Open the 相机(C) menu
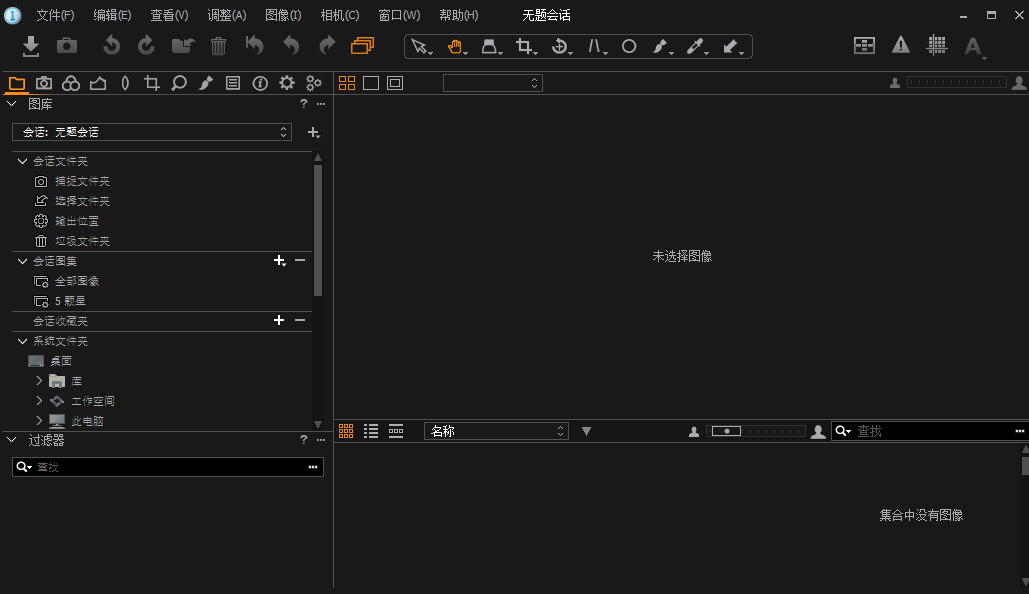Screen dimensions: 1029x594 [x=339, y=15]
